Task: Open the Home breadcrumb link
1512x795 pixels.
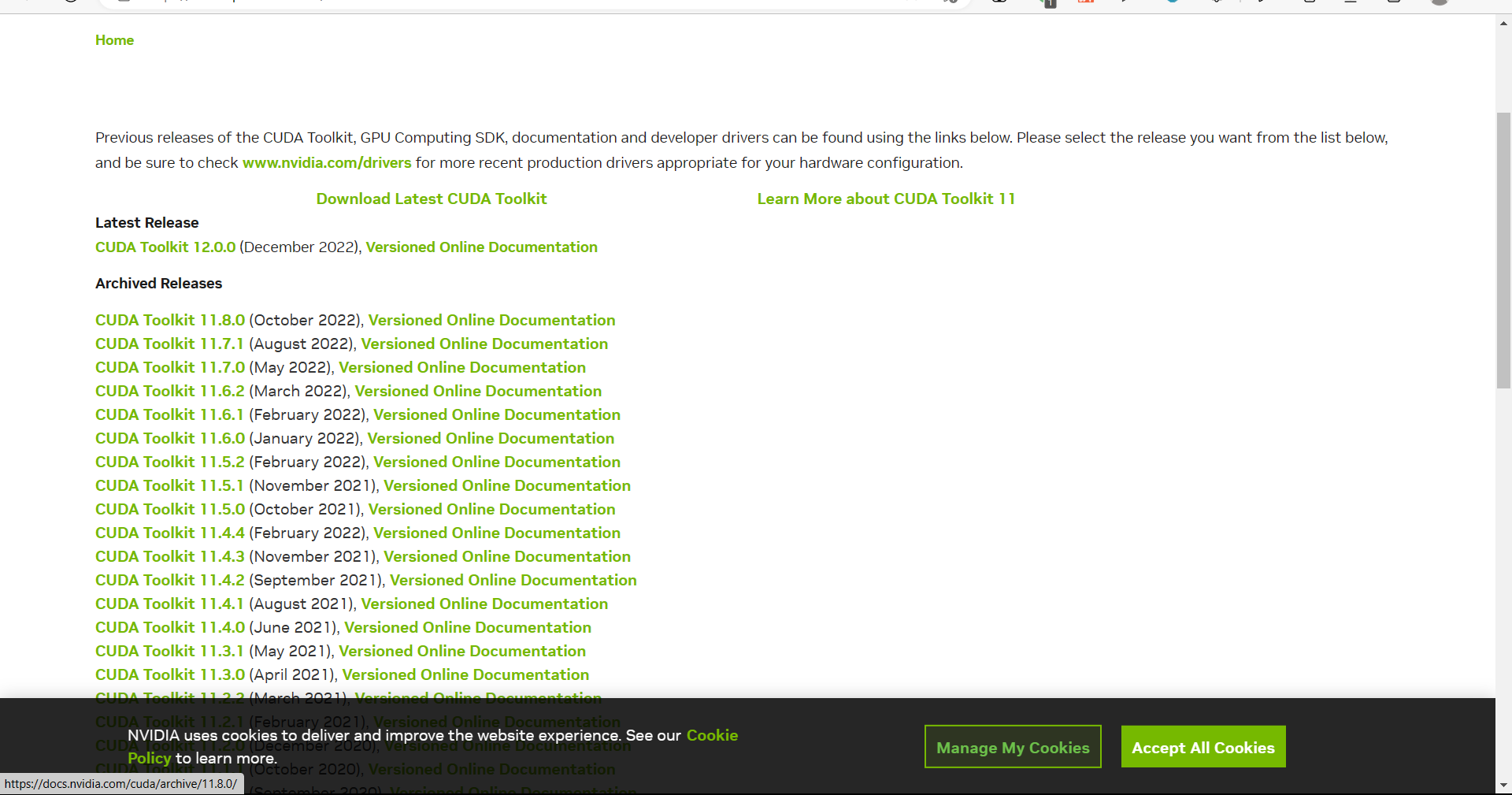Action: (x=114, y=40)
